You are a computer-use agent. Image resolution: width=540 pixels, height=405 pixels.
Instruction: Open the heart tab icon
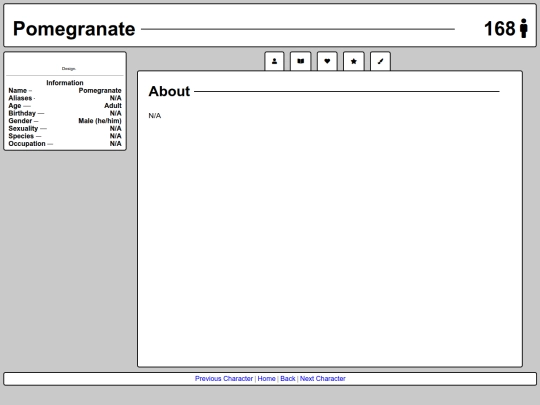click(327, 61)
